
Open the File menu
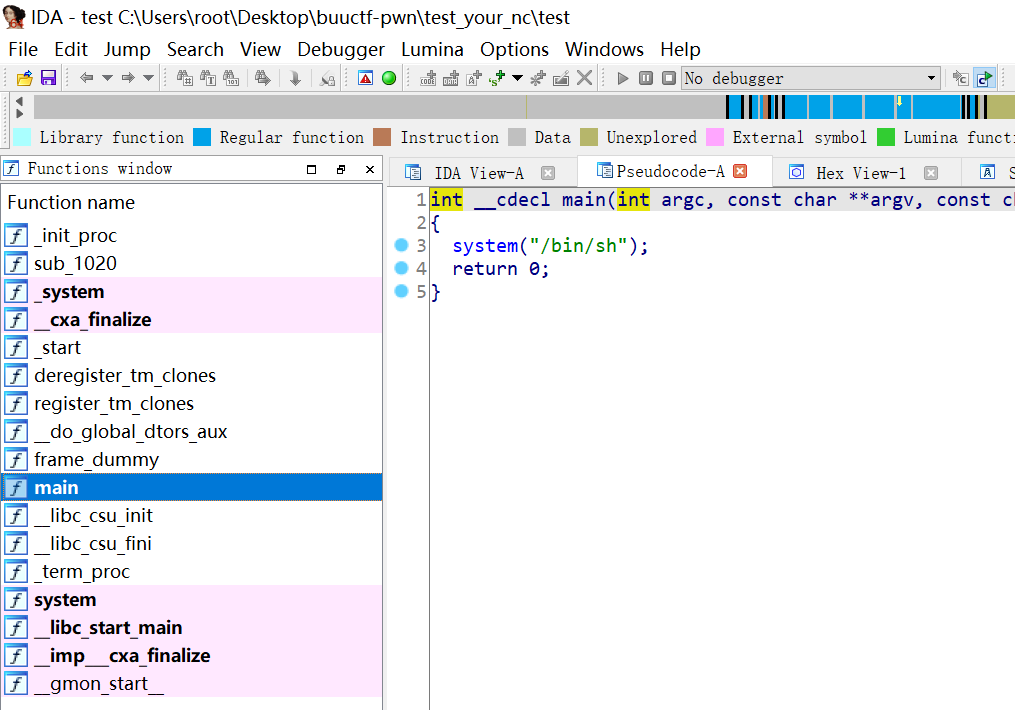(23, 50)
